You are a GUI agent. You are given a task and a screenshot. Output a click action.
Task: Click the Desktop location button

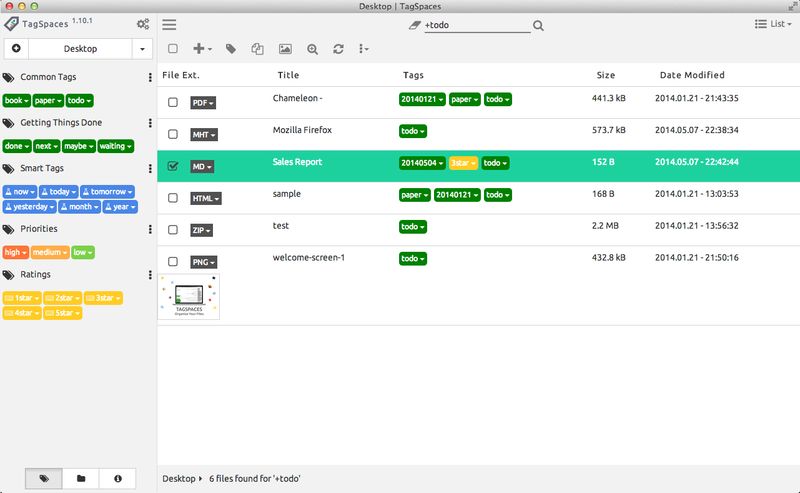[x=80, y=49]
